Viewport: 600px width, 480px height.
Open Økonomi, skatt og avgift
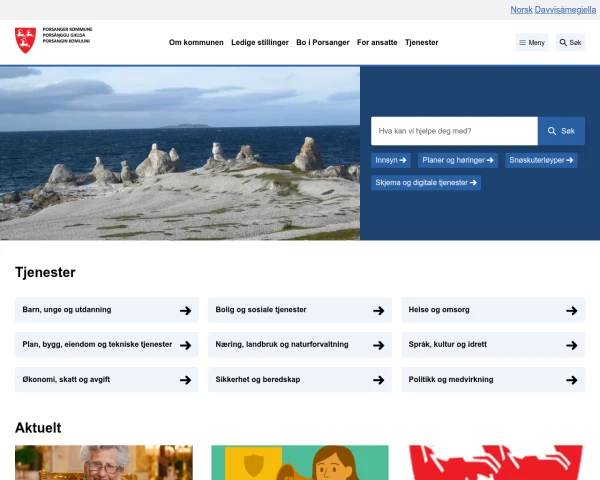(107, 379)
